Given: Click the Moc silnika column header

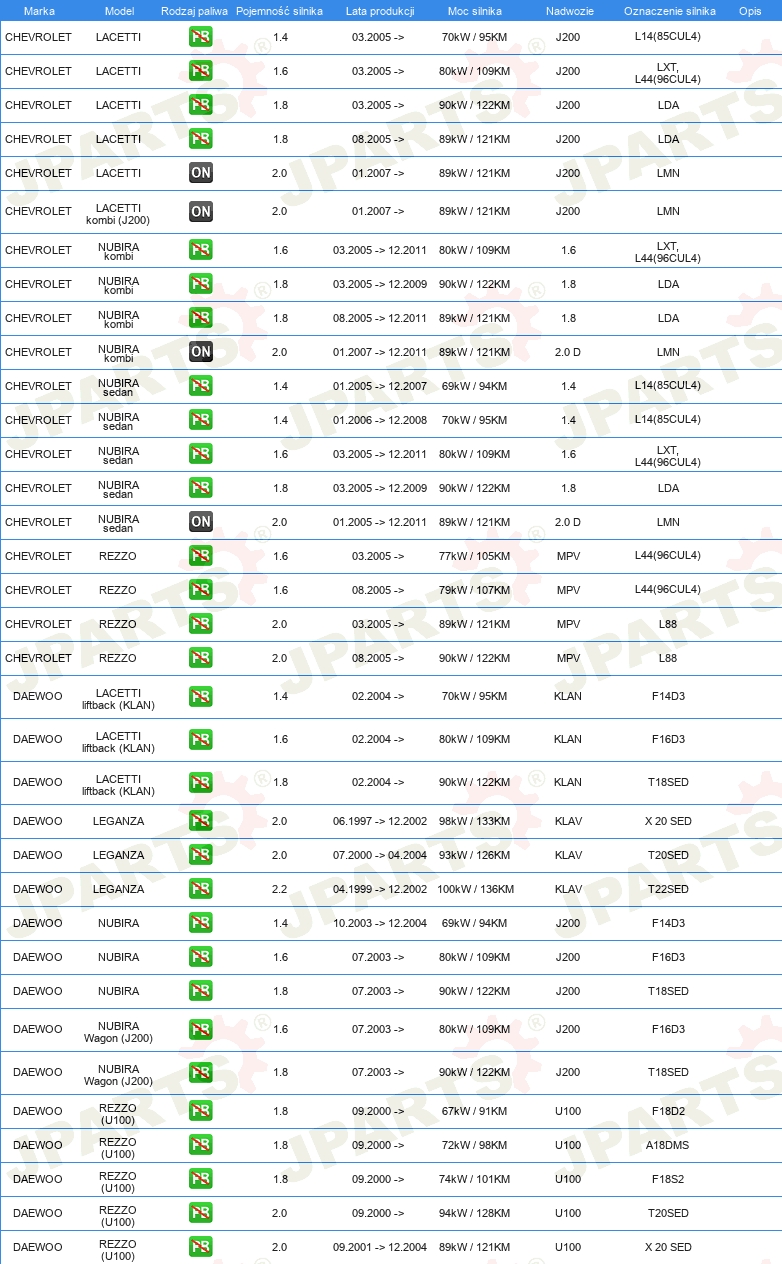Looking at the screenshot, I should (x=475, y=11).
